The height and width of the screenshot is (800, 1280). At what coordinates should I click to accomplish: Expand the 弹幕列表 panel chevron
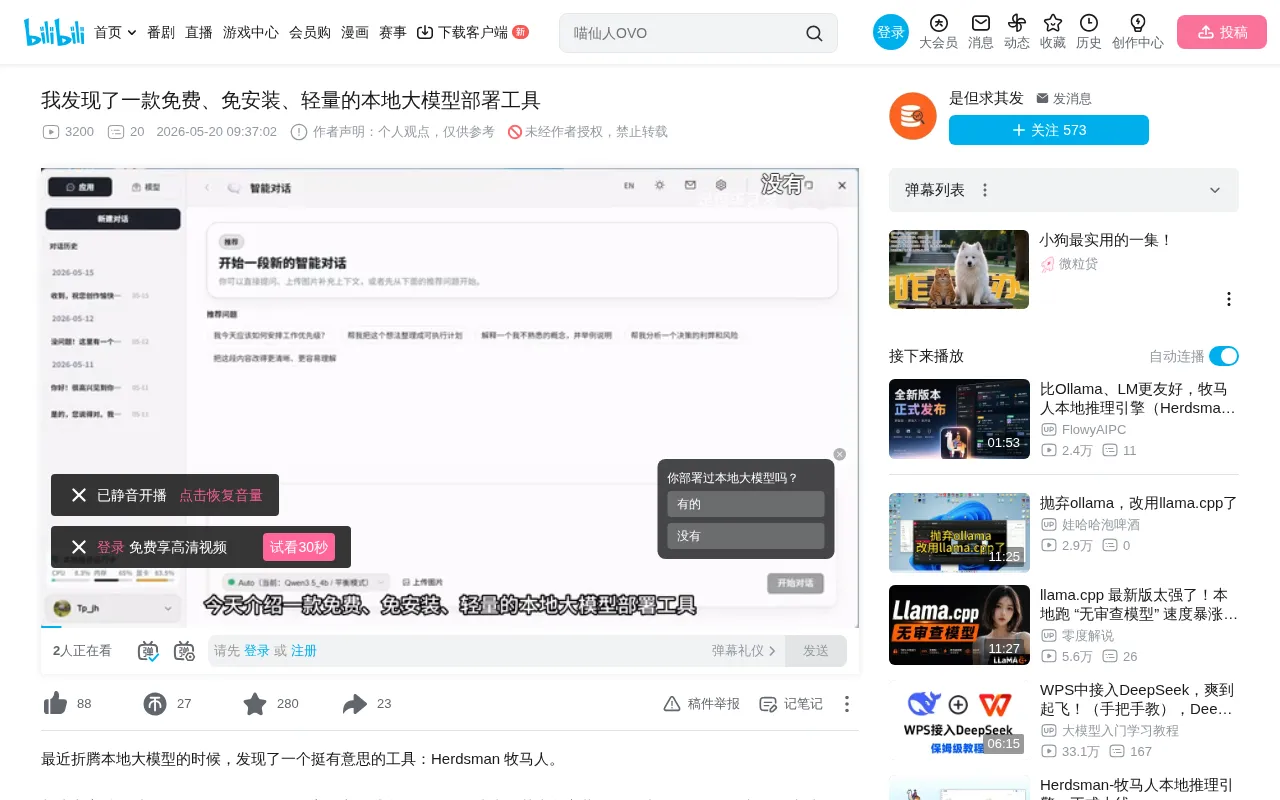(1215, 190)
